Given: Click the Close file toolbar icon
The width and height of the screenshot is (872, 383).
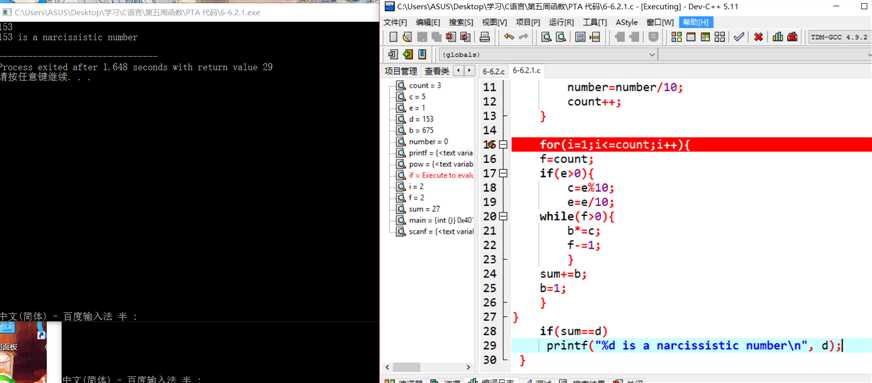Looking at the screenshot, I should [x=450, y=37].
